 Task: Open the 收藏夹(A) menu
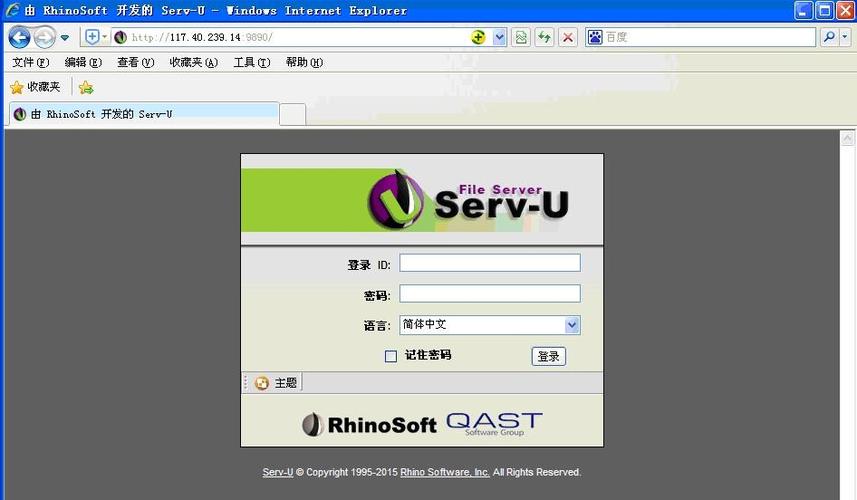coord(193,62)
